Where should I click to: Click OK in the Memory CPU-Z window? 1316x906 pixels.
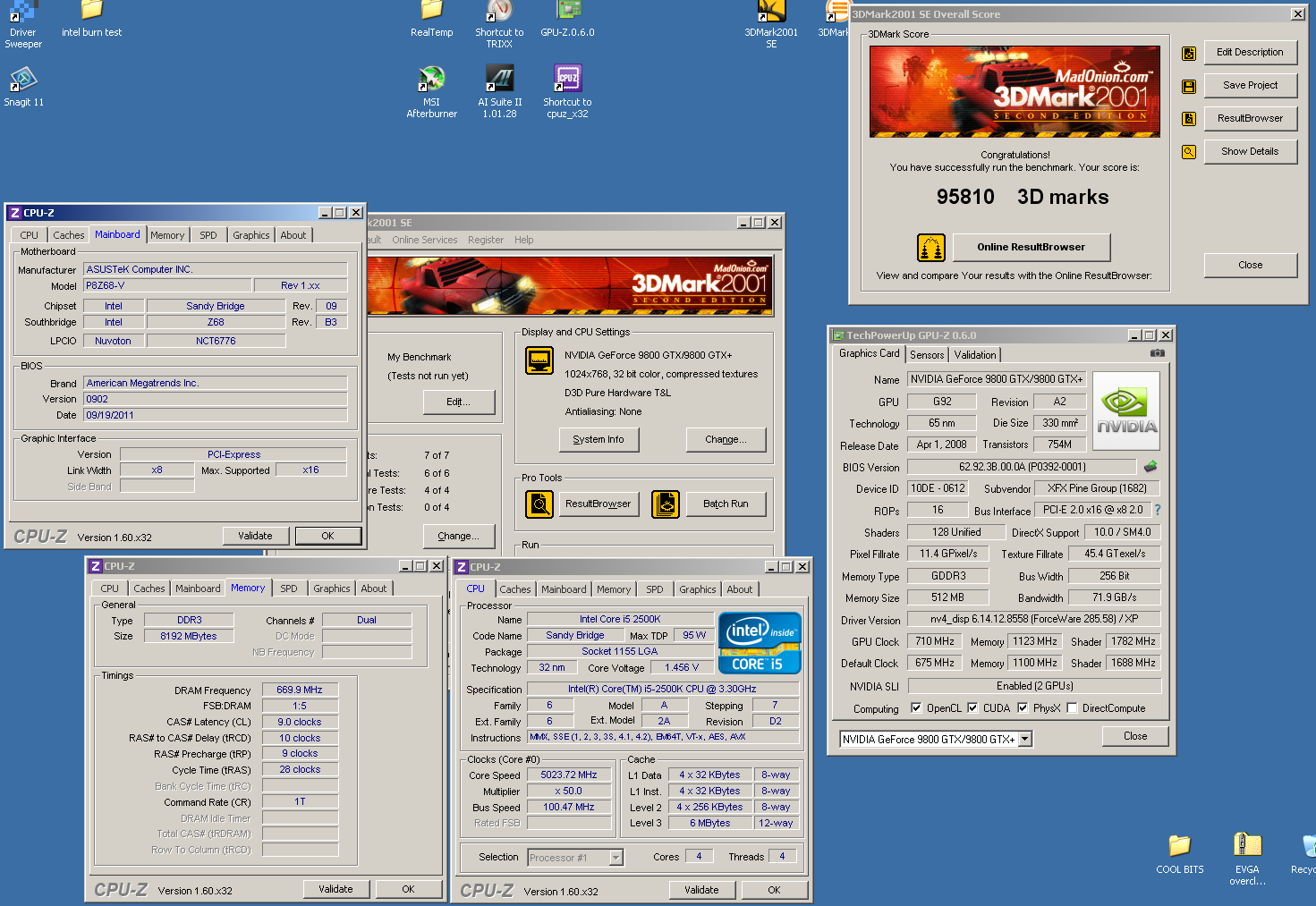click(x=408, y=889)
